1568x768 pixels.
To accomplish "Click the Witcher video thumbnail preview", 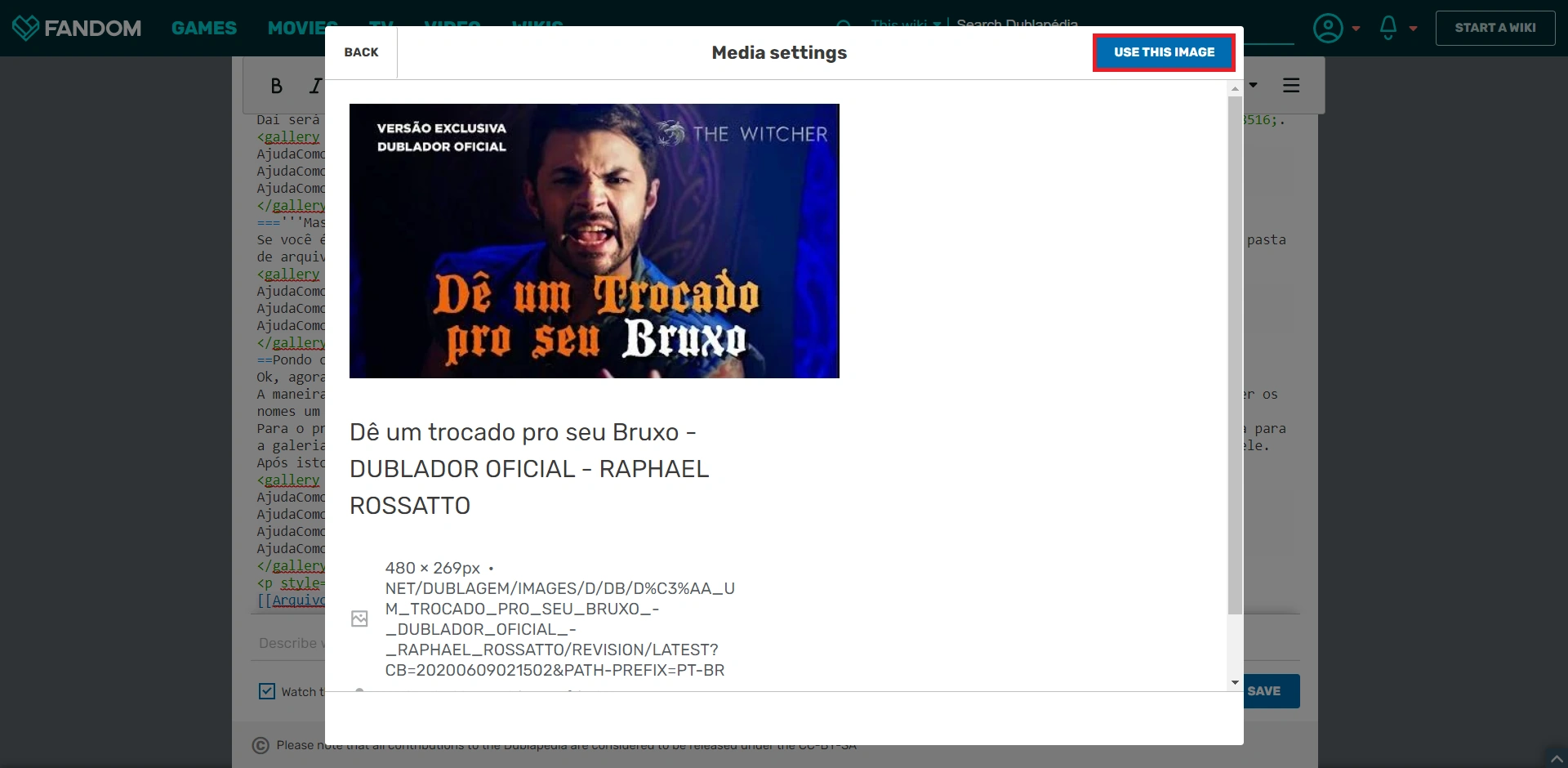I will [595, 241].
